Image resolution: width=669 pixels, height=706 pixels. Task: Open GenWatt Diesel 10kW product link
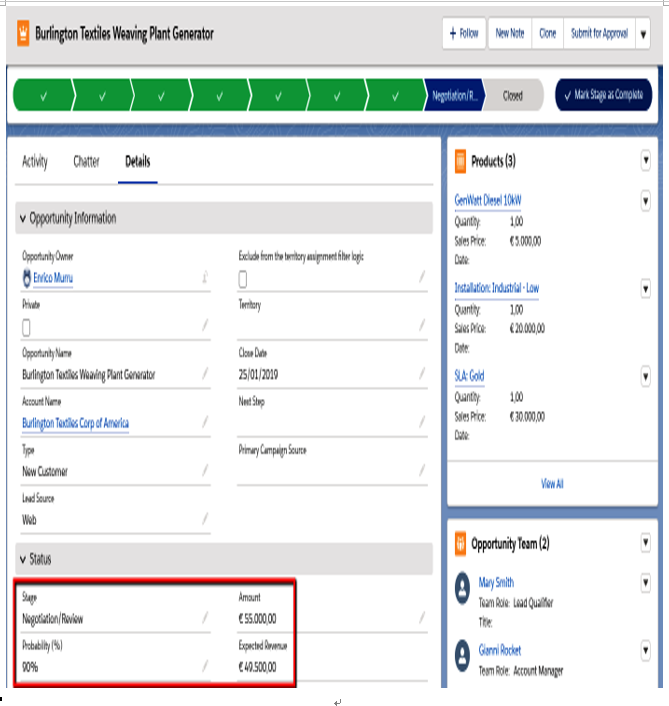tap(488, 200)
